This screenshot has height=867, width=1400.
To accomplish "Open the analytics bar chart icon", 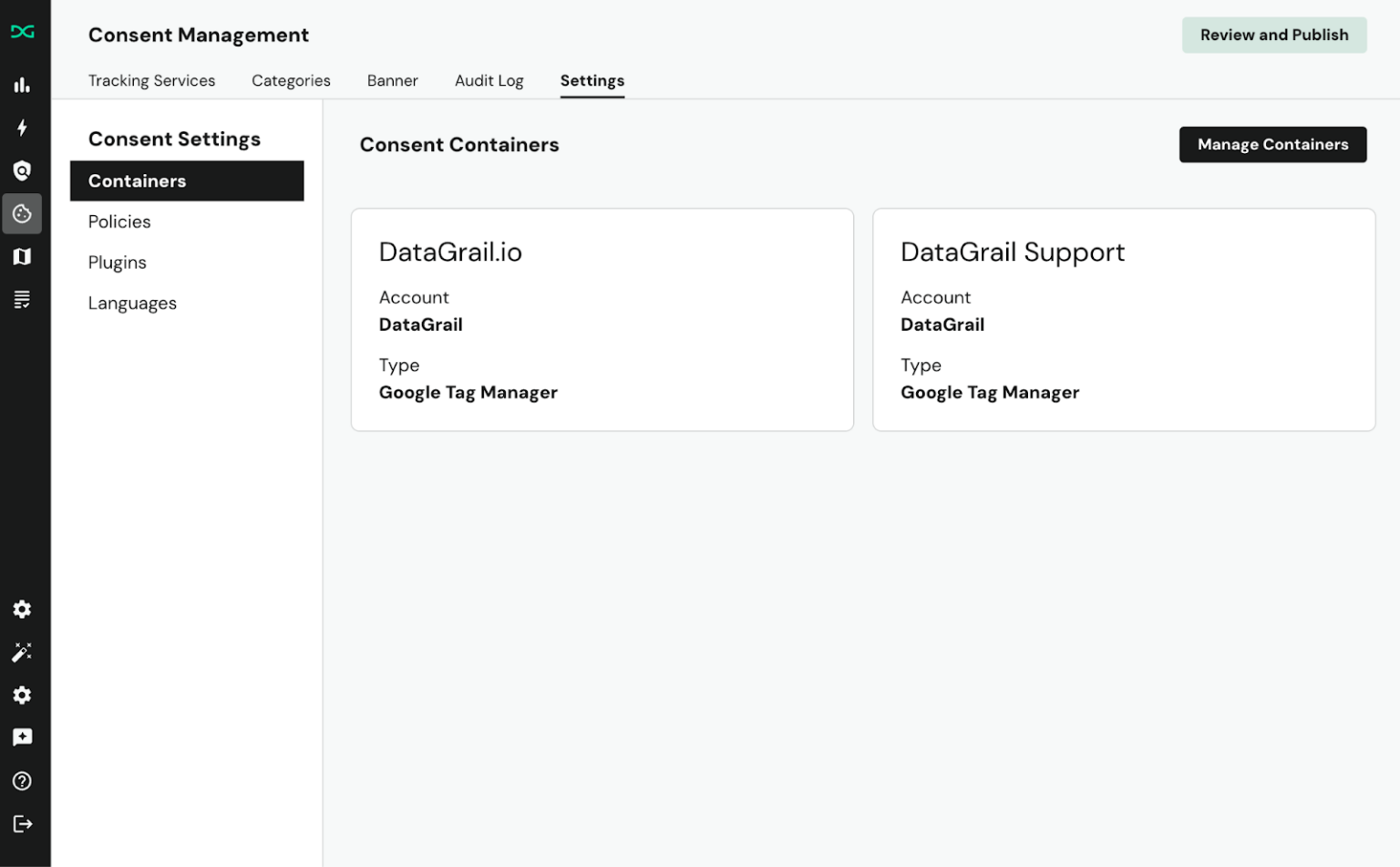I will point(23,85).
